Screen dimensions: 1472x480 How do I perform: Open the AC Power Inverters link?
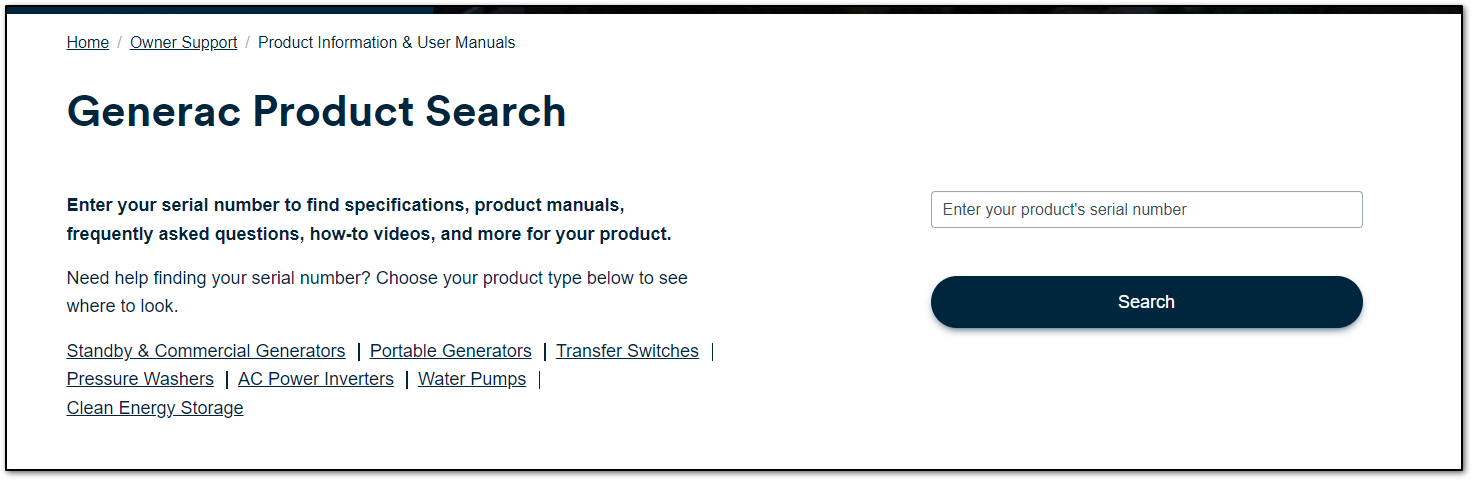coord(316,379)
